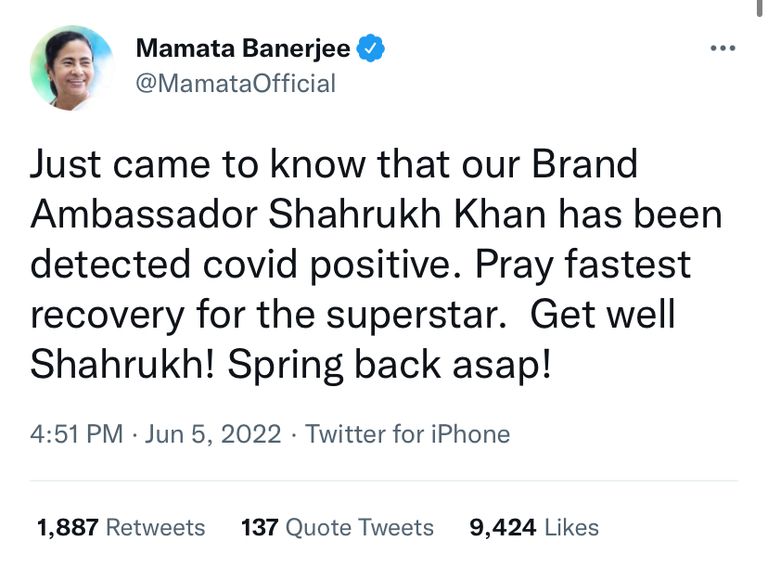This screenshot has height=570, width=768.
Task: Click the 4:51 PM timestamp
Action: 76,434
